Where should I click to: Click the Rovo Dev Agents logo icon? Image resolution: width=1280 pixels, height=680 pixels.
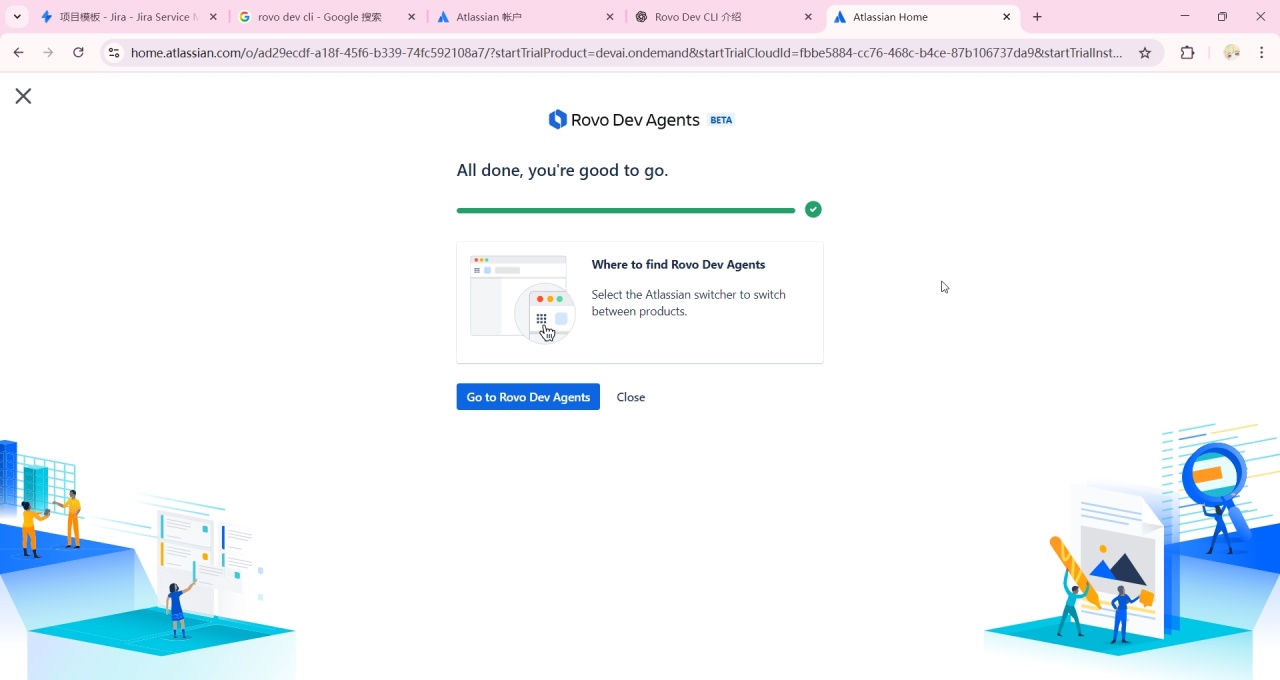(558, 120)
